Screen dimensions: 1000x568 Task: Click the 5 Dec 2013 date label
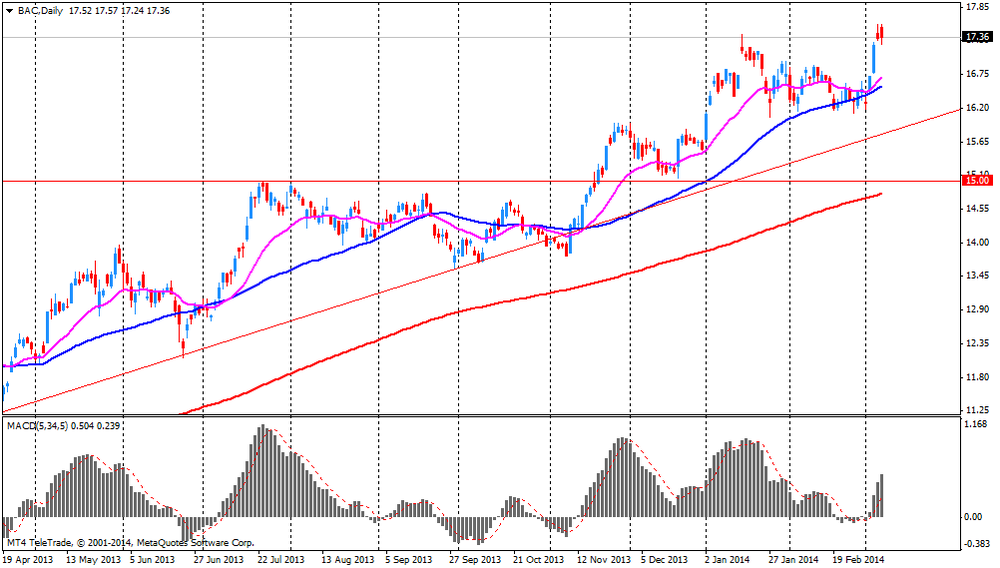(x=665, y=560)
